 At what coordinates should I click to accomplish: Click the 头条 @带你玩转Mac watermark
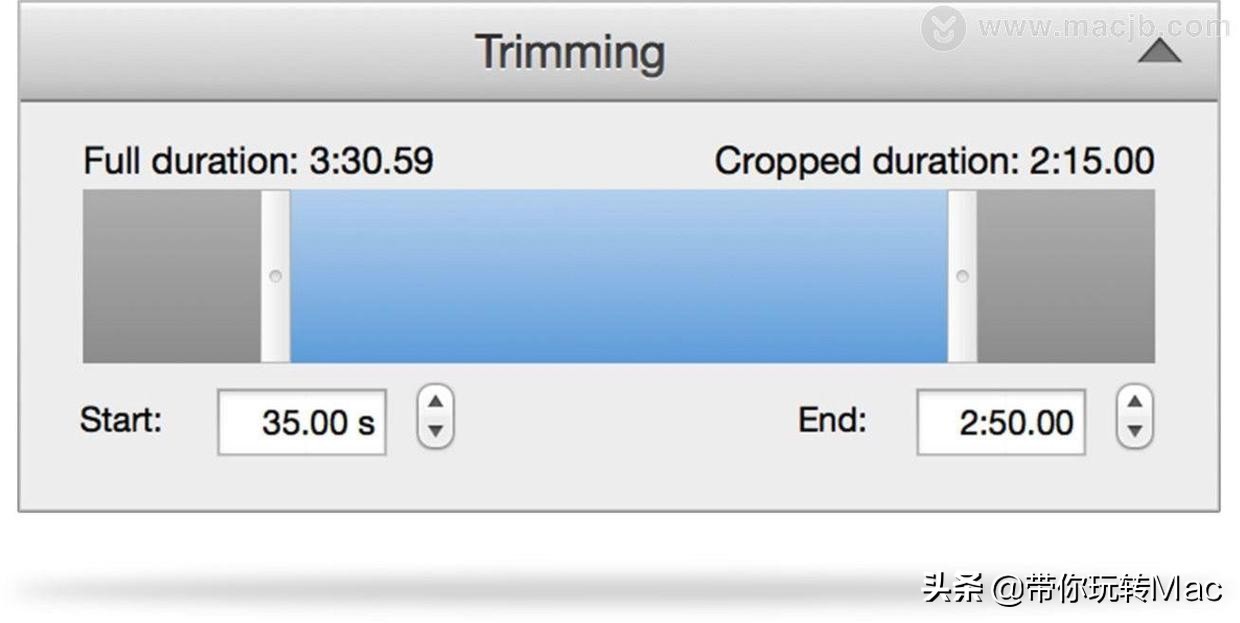pos(1071,589)
